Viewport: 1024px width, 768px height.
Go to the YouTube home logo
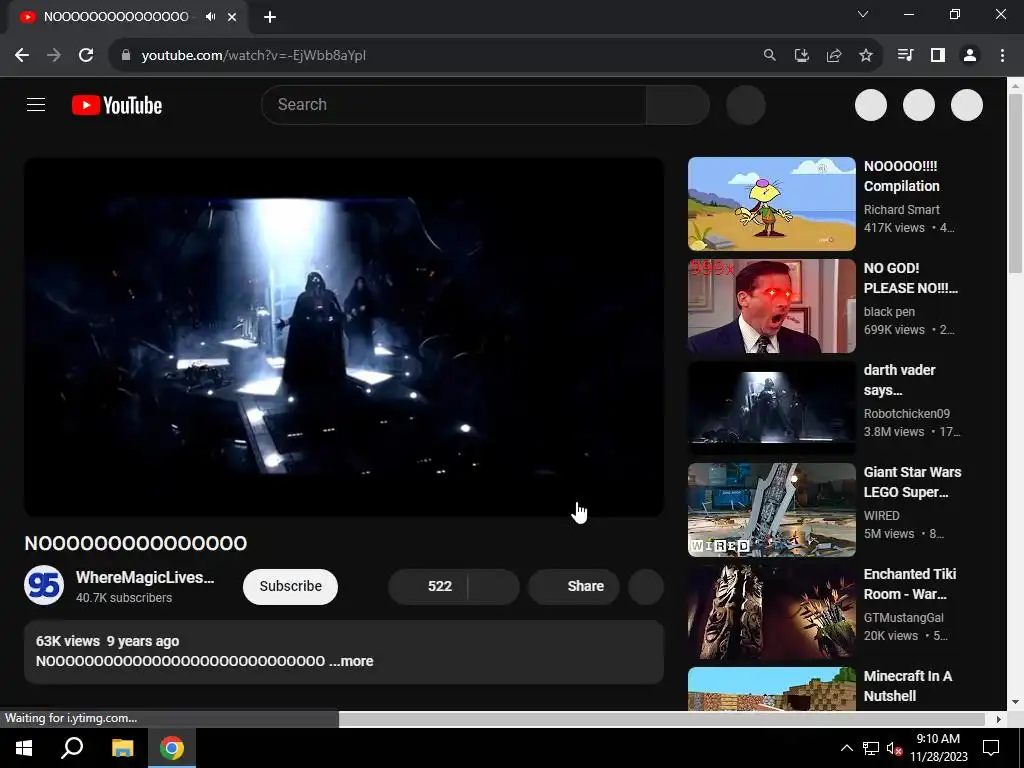[x=117, y=105]
